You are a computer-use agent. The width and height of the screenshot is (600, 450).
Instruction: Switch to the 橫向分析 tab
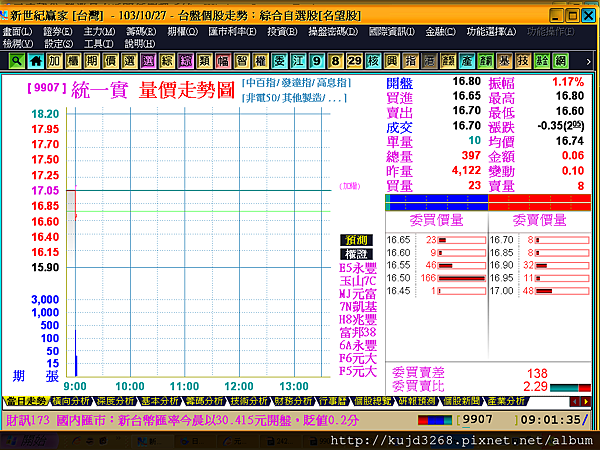(x=71, y=401)
